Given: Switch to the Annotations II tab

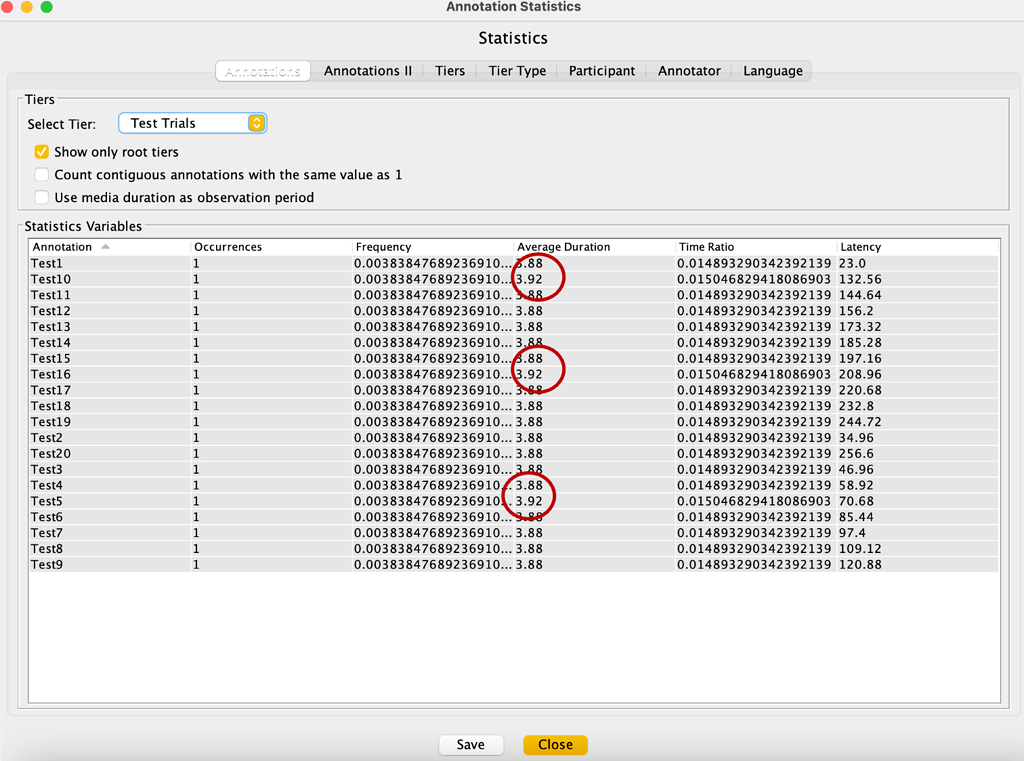Looking at the screenshot, I should tap(368, 71).
